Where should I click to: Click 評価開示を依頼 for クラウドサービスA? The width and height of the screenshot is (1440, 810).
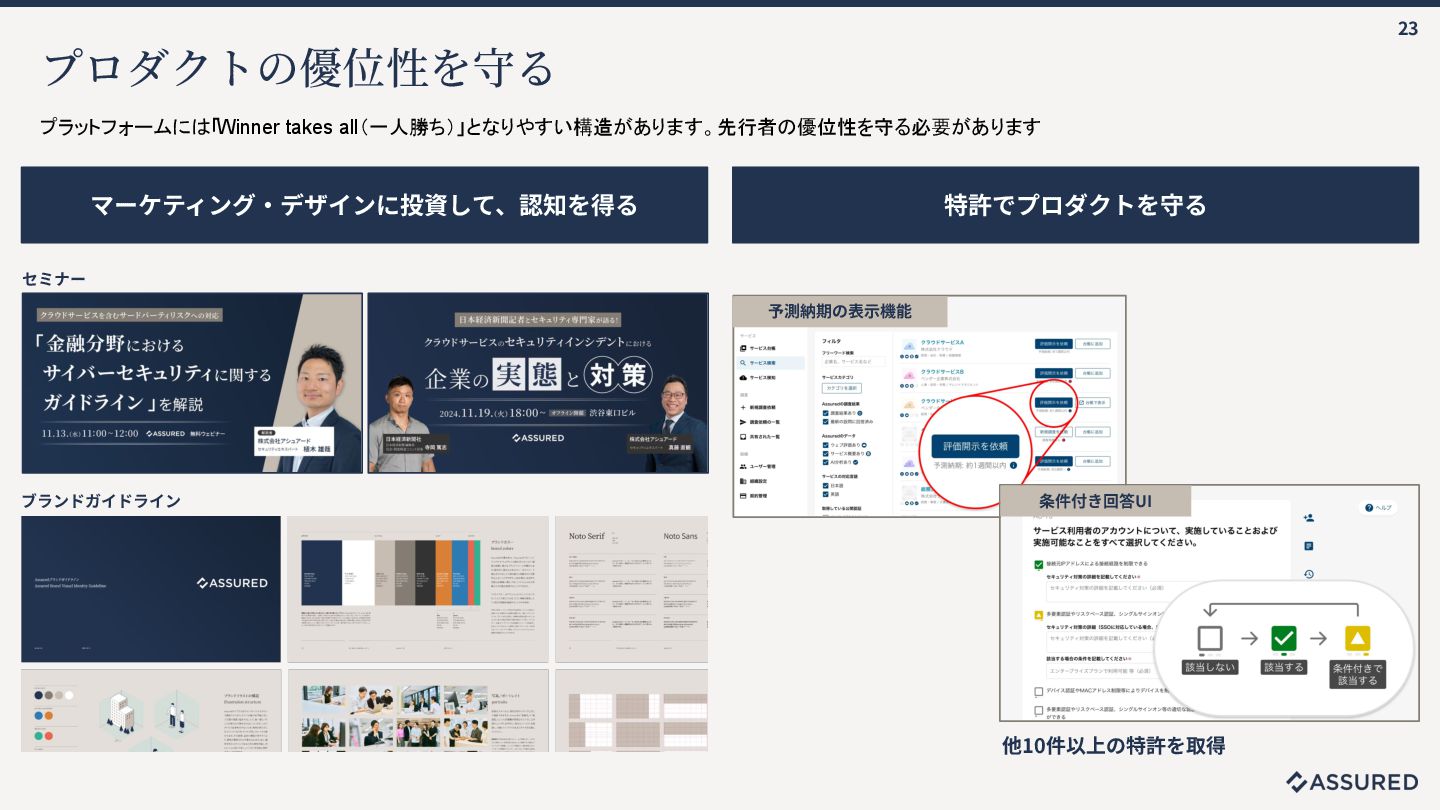[1054, 344]
